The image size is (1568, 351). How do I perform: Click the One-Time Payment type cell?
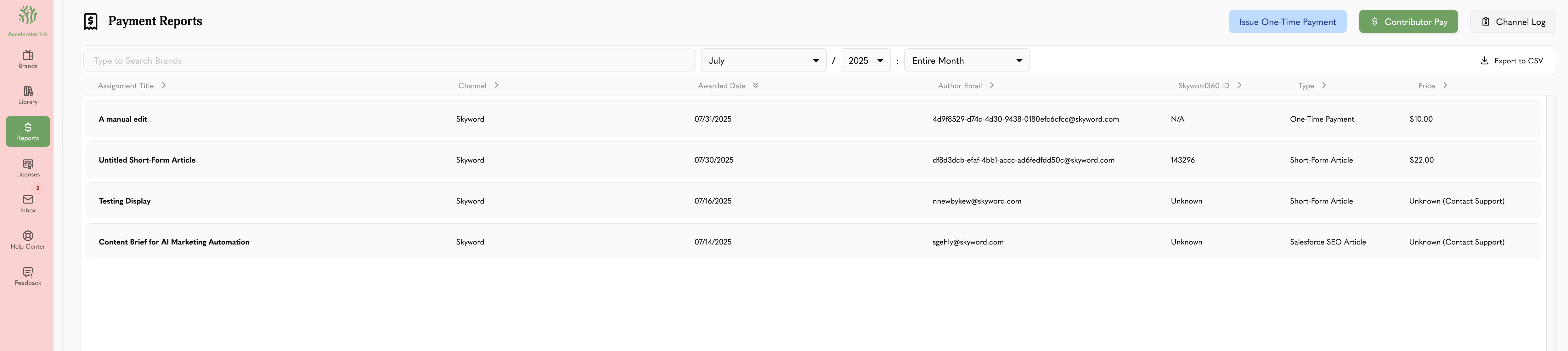coord(1322,119)
